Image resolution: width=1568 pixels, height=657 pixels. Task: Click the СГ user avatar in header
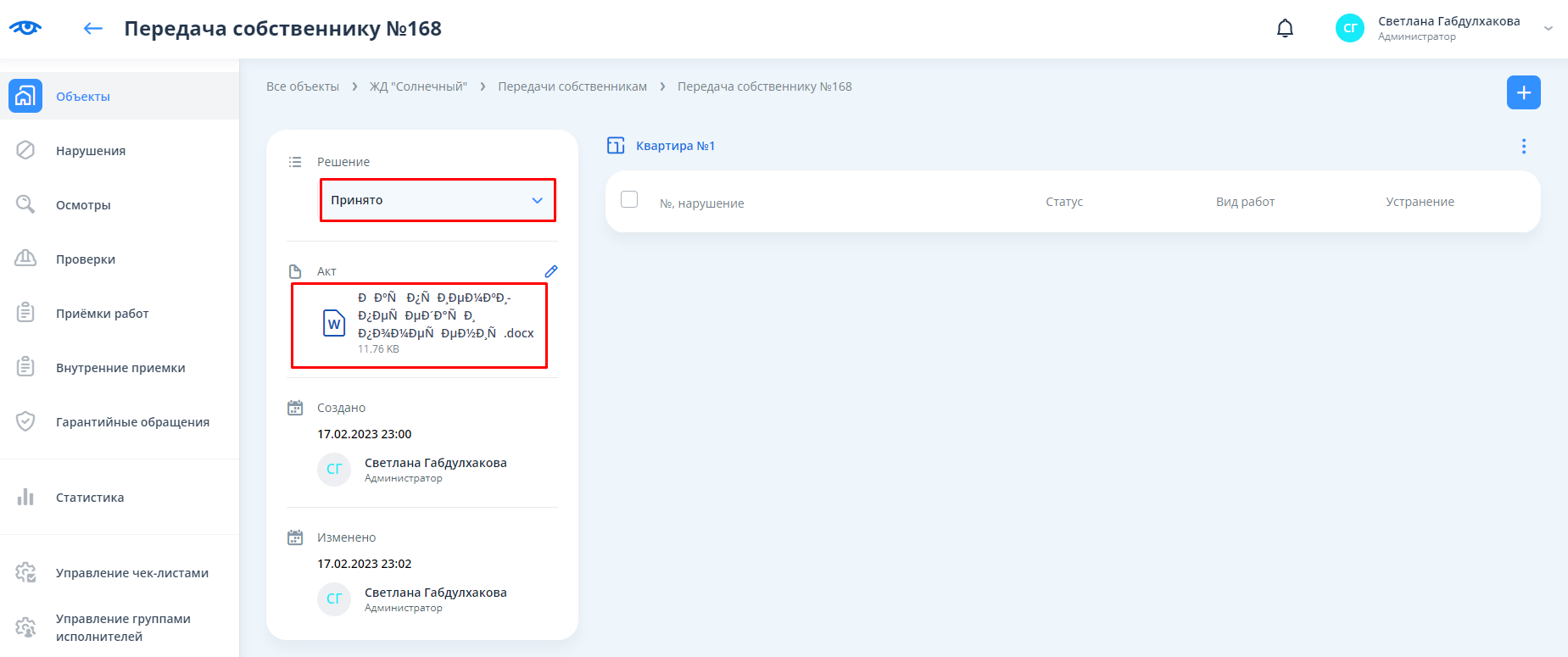tap(1349, 29)
